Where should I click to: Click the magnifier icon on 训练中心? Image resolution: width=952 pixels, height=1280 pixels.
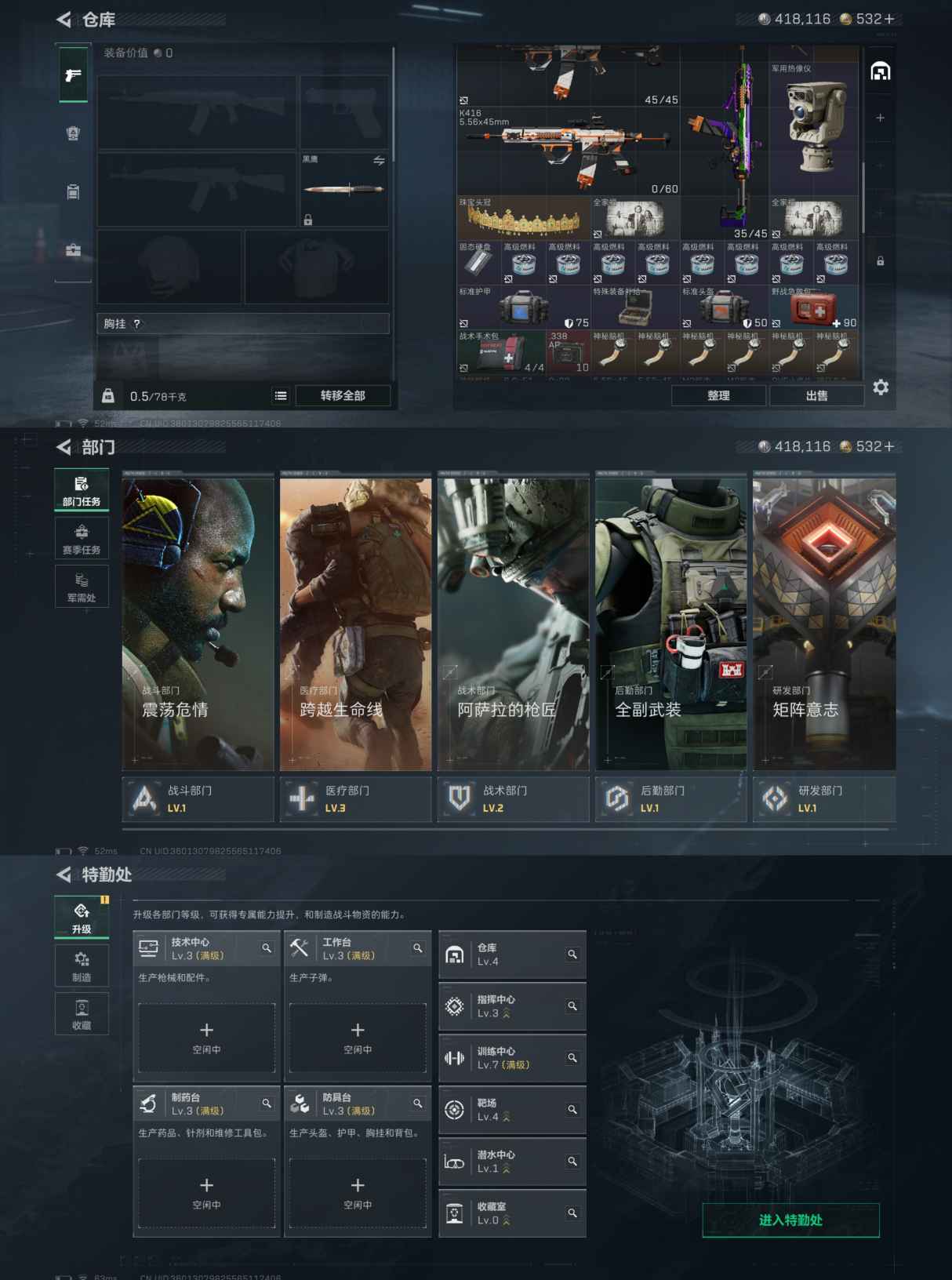coord(572,1058)
